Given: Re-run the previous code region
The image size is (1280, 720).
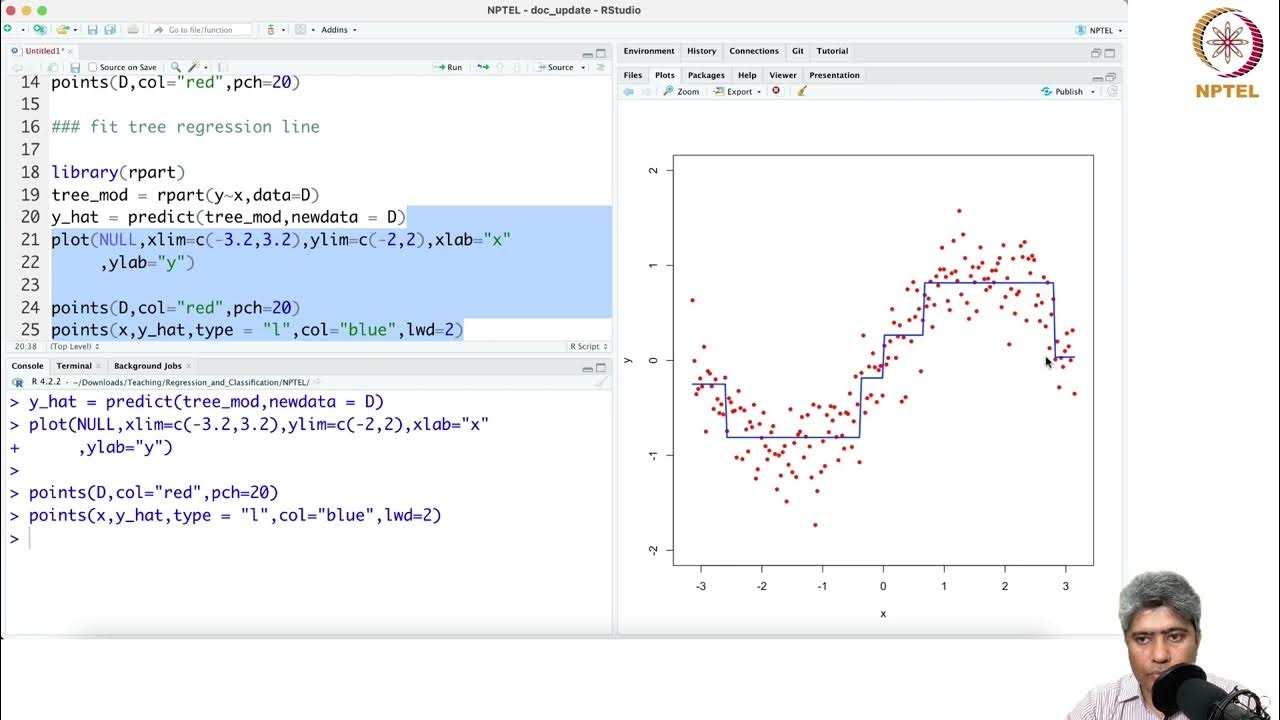Looking at the screenshot, I should (483, 67).
